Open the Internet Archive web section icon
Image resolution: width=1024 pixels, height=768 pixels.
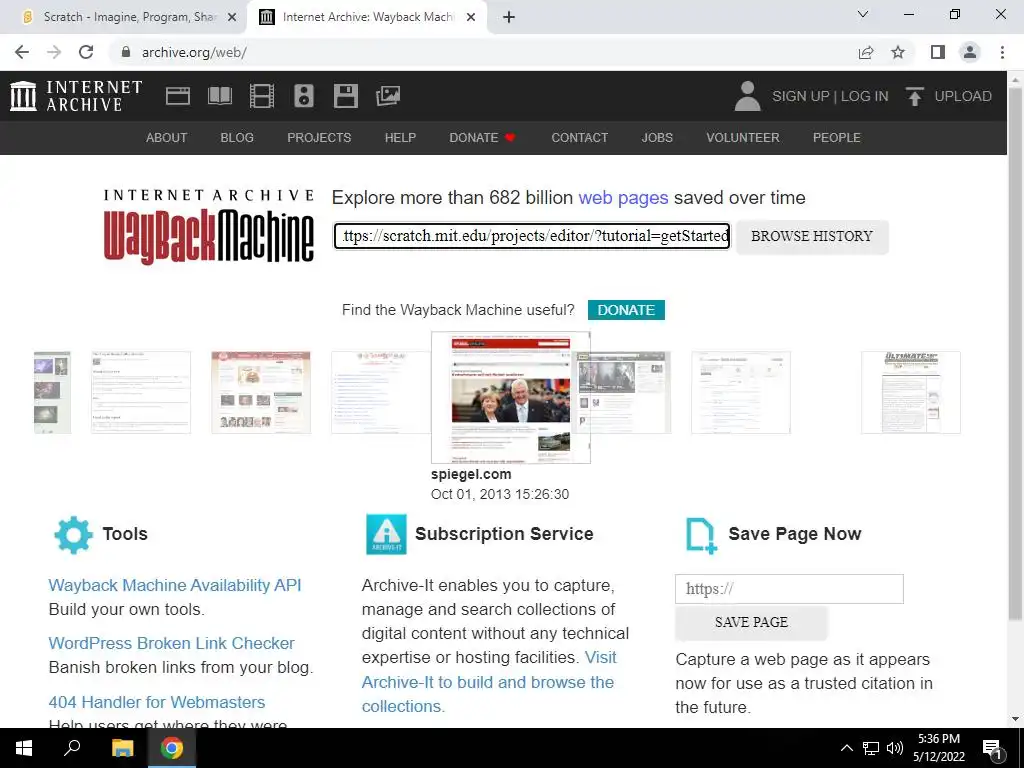point(178,96)
